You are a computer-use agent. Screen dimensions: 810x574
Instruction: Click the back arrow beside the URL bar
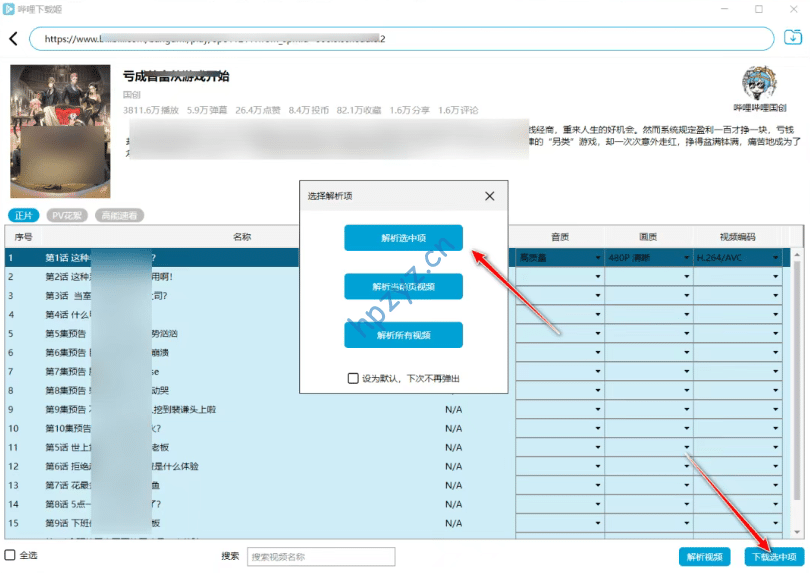pyautogui.click(x=13, y=39)
